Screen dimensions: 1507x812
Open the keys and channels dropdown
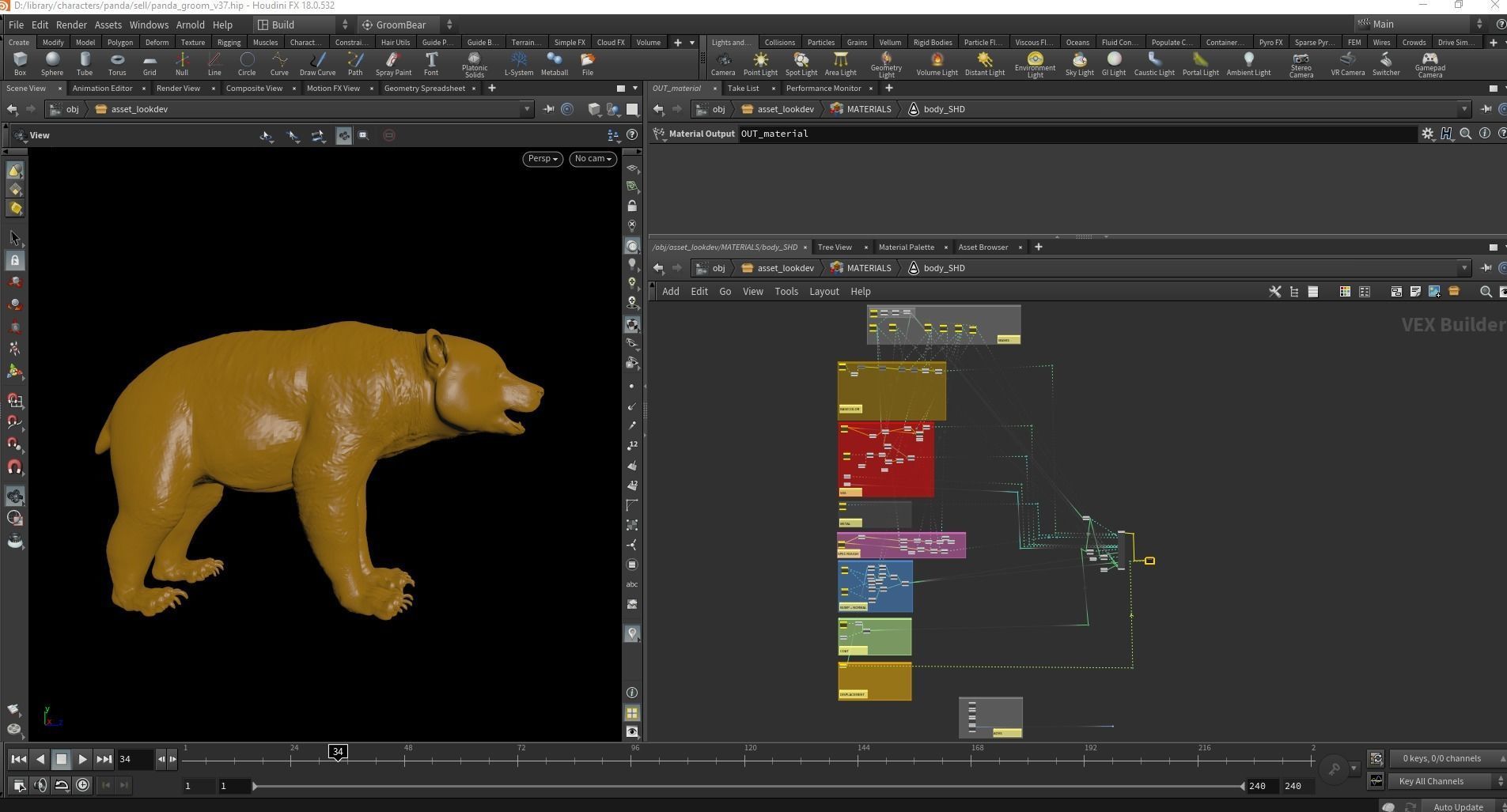coord(1447,758)
